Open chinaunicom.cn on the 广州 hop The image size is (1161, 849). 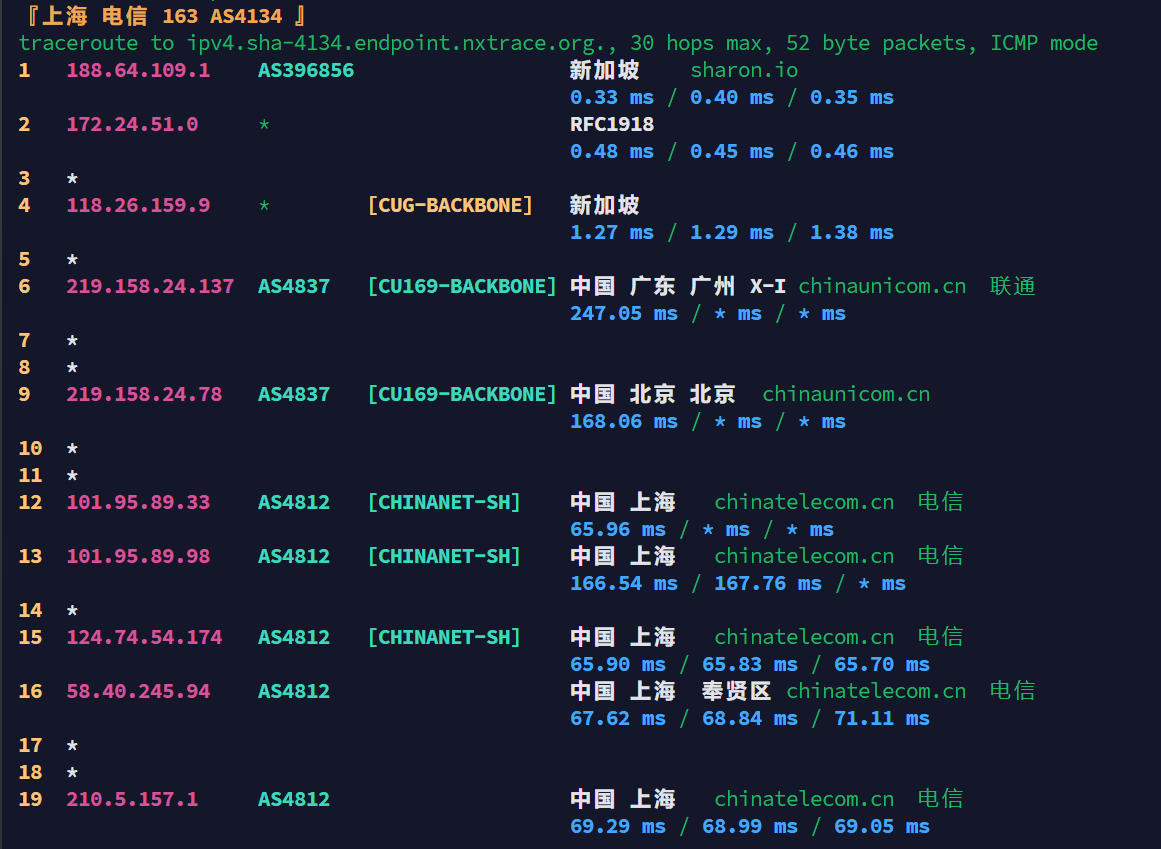[882, 286]
